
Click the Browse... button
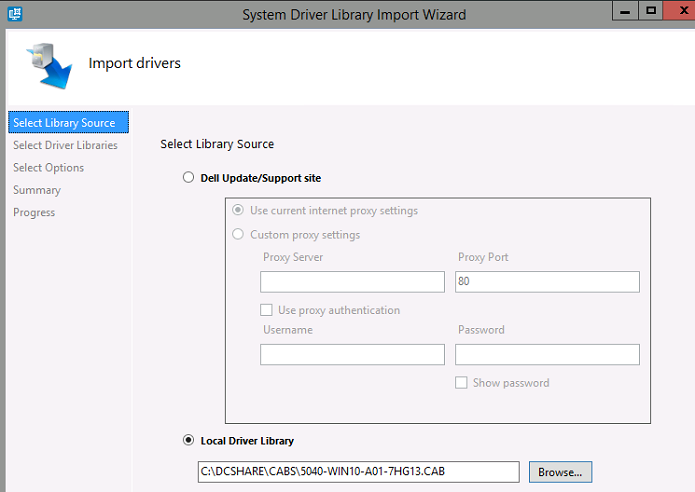click(560, 472)
